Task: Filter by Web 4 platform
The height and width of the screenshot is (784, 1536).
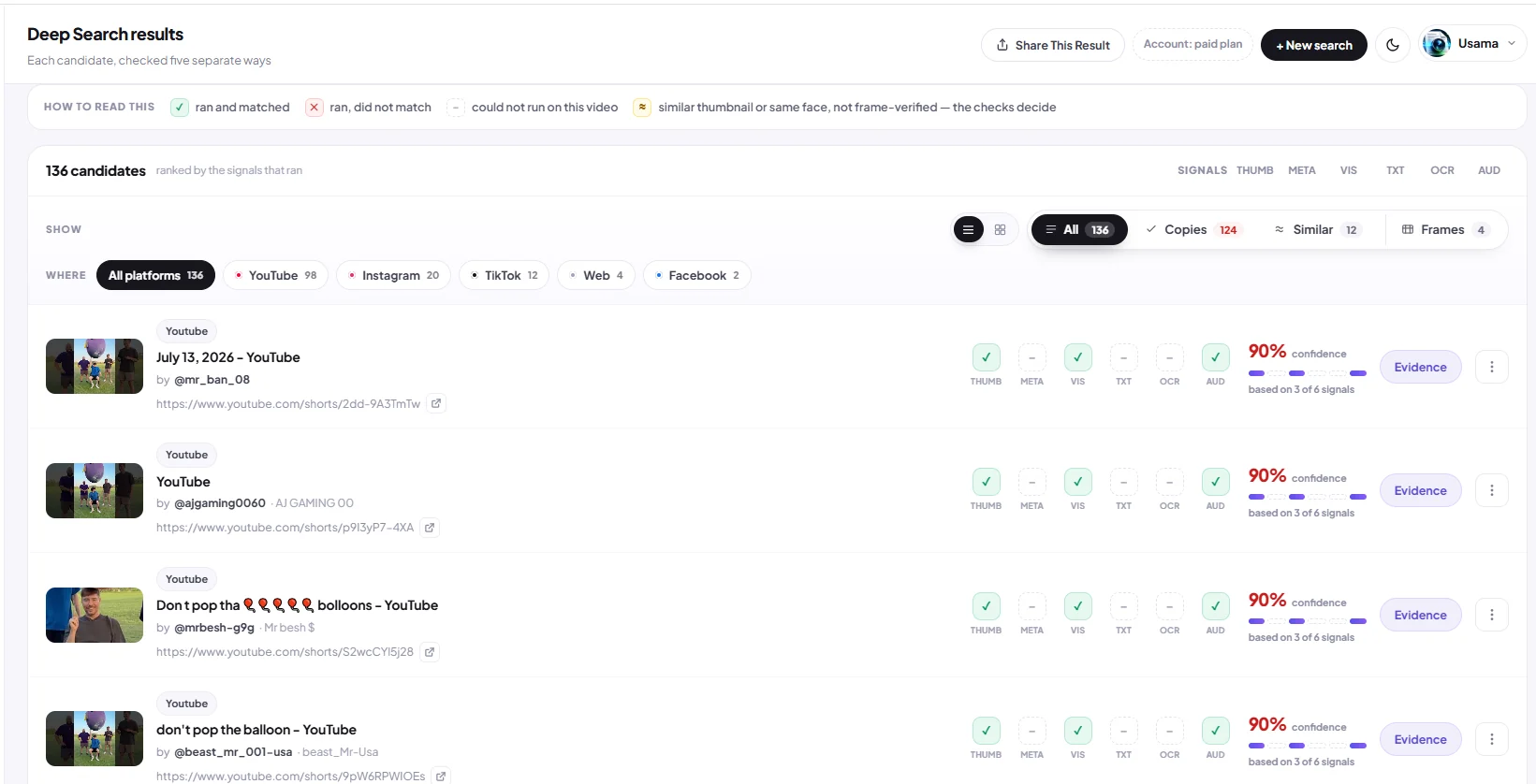Action: (x=596, y=275)
